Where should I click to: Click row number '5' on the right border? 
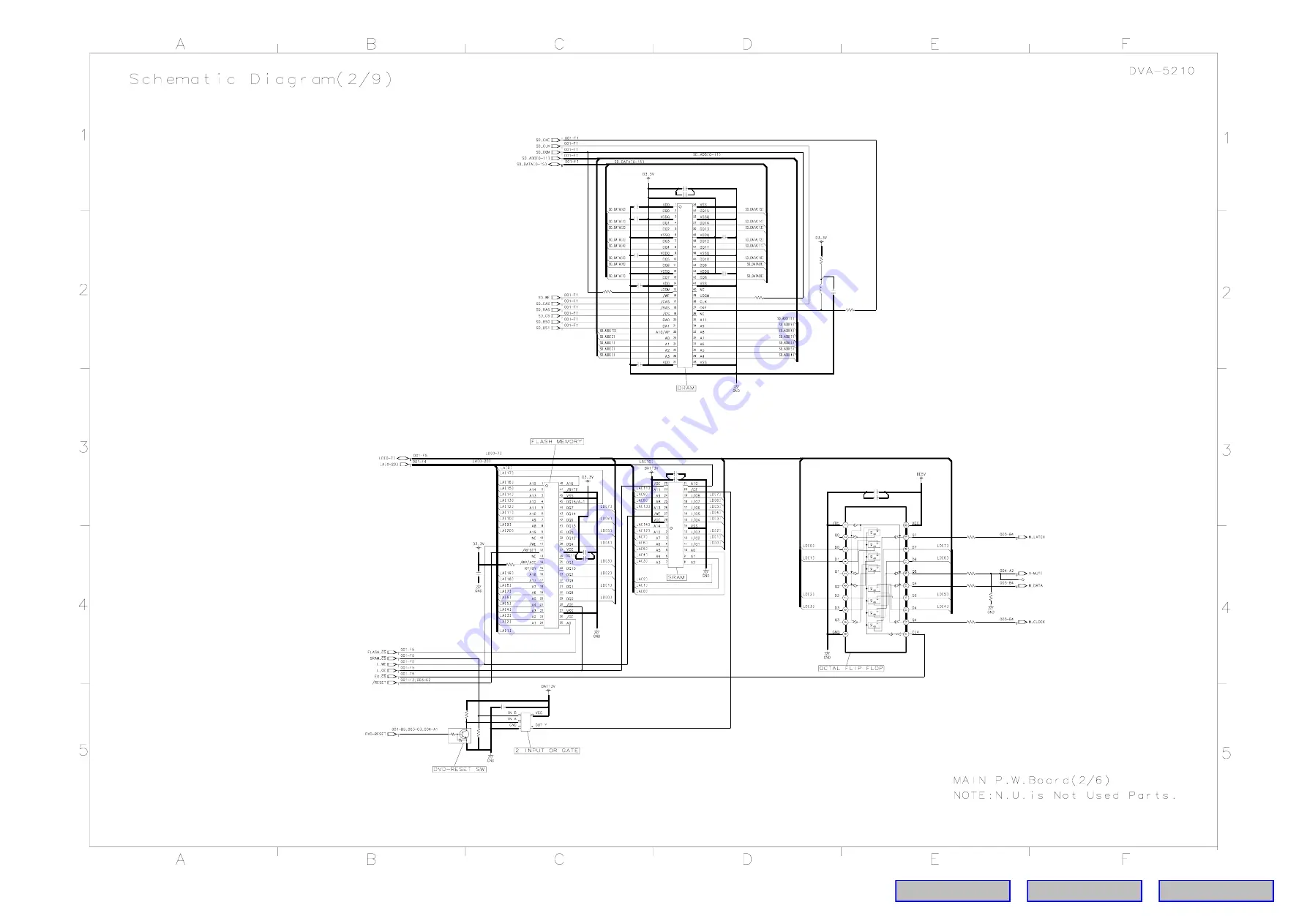pos(1227,753)
